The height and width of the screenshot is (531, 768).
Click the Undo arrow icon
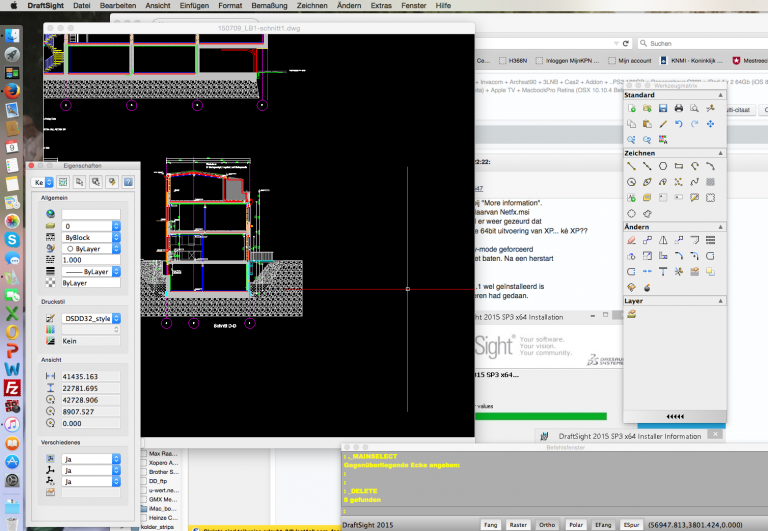(x=678, y=124)
